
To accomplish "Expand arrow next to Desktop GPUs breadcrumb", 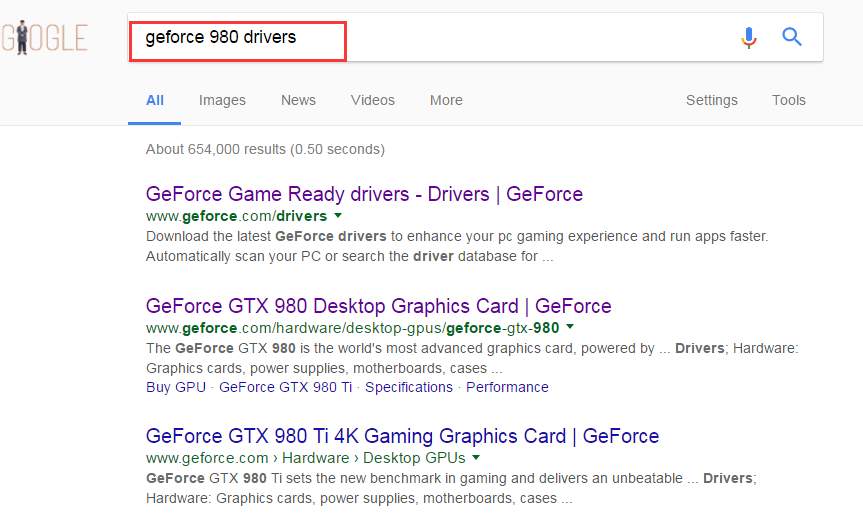I will 476,457.
